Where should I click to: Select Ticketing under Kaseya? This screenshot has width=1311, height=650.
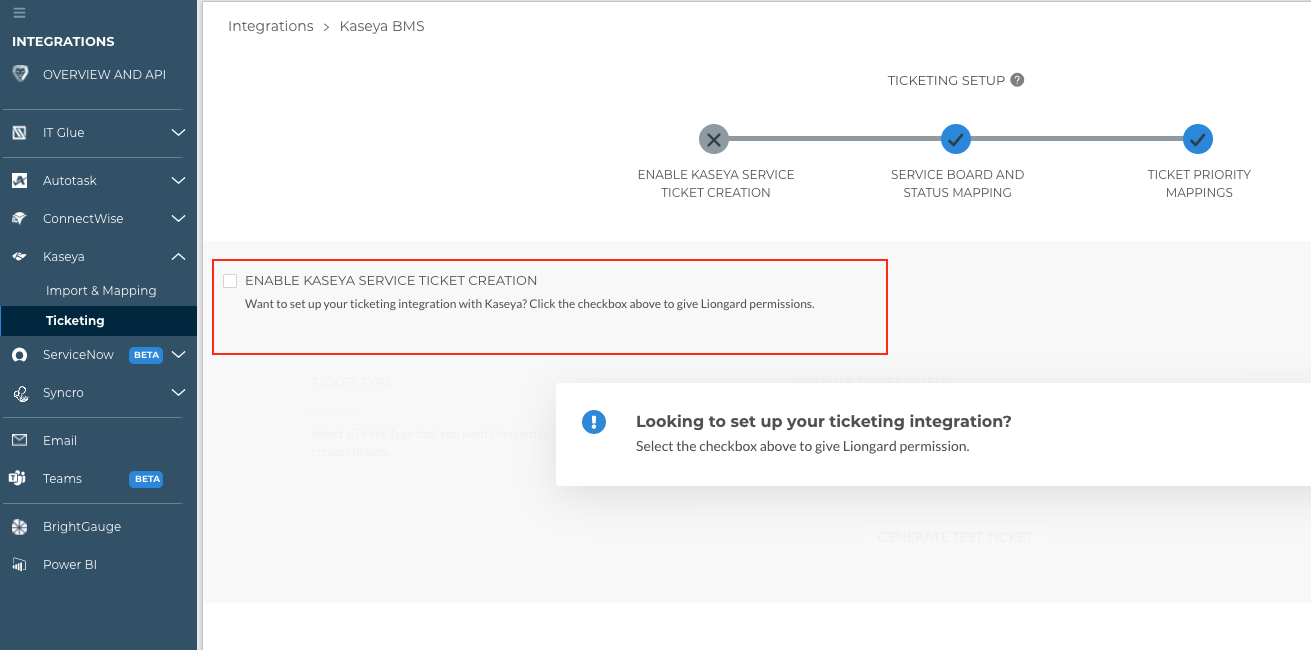click(x=98, y=321)
